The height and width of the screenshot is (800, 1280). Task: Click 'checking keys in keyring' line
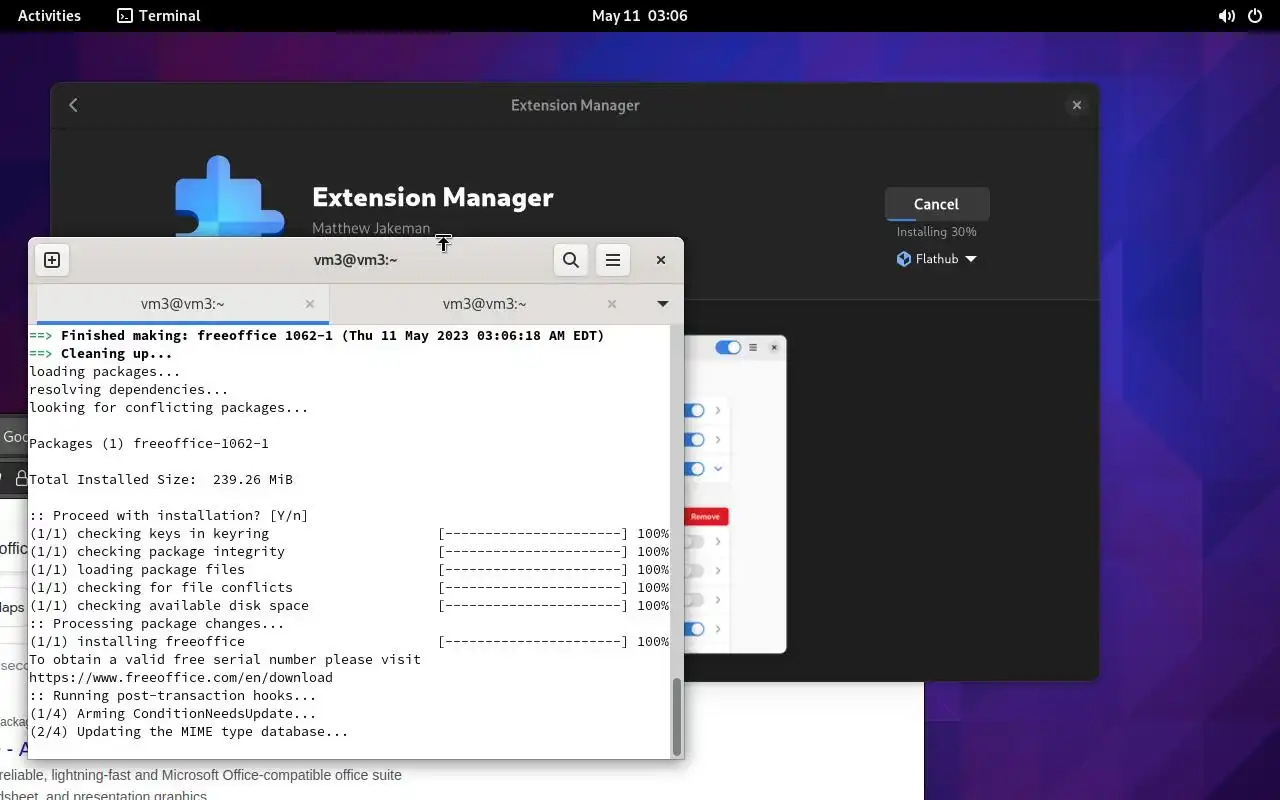pyautogui.click(x=349, y=533)
